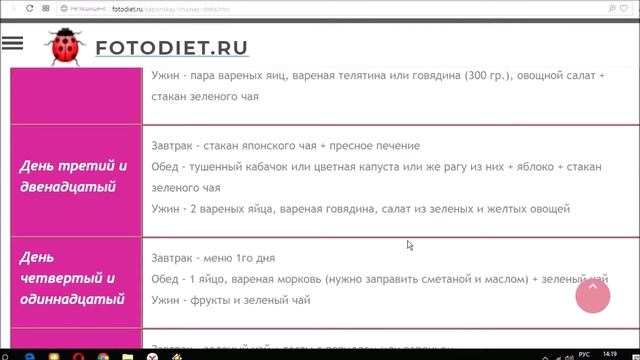Click 'Ужин - 2 вареных яйца' line
The height and width of the screenshot is (360, 640).
pyautogui.click(x=360, y=209)
